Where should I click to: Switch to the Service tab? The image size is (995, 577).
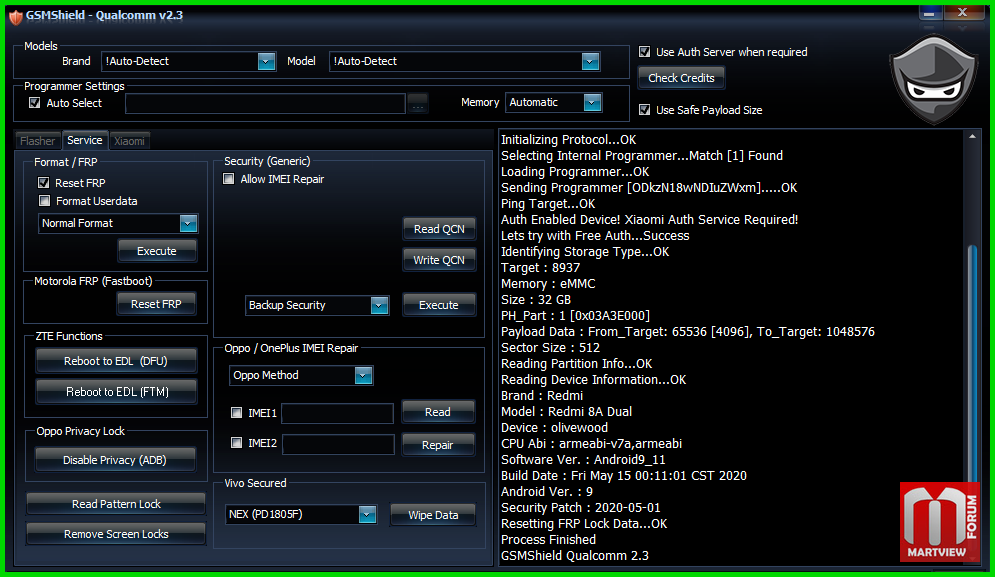[84, 140]
